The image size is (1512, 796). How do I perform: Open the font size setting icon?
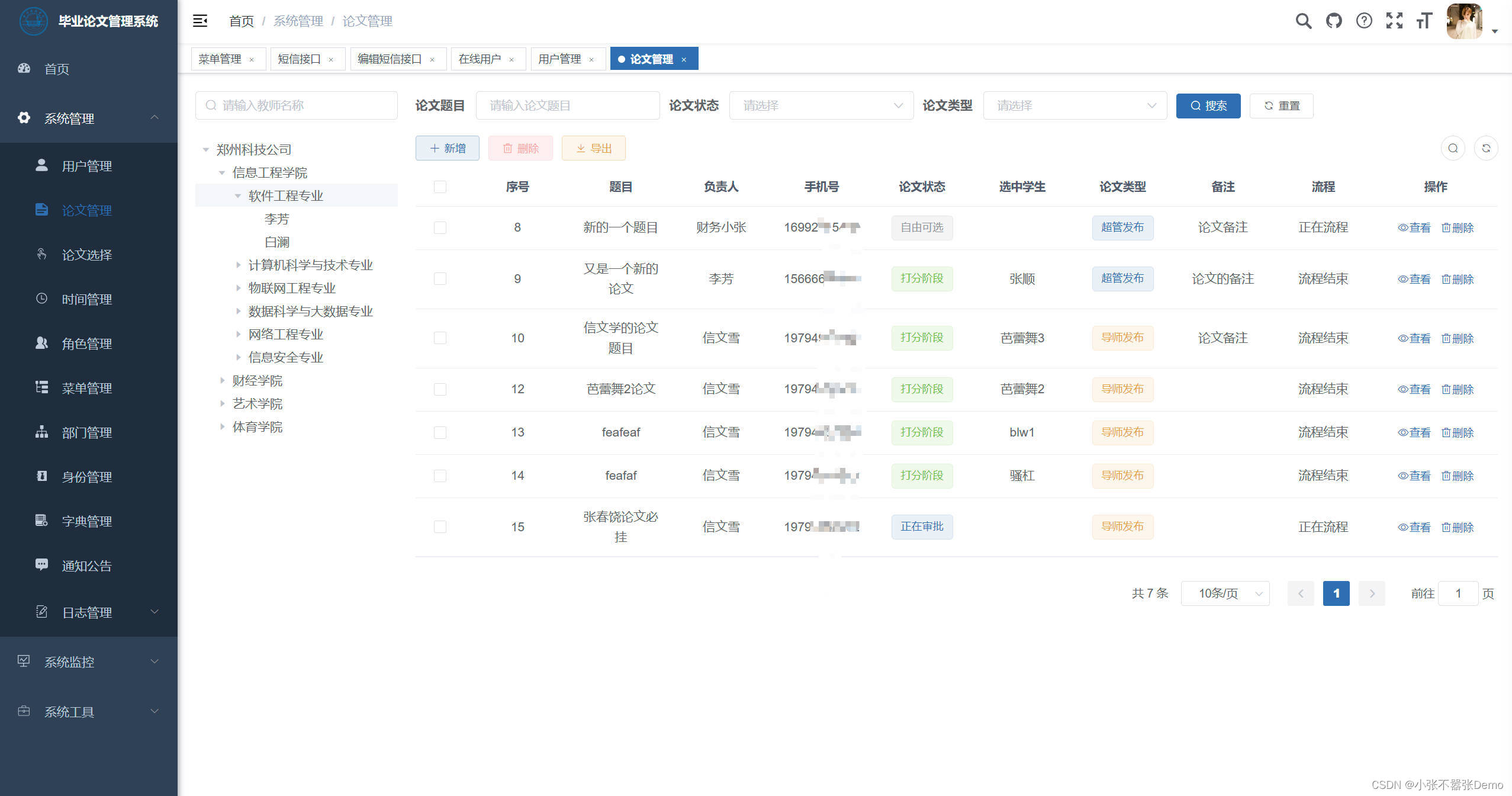point(1424,21)
